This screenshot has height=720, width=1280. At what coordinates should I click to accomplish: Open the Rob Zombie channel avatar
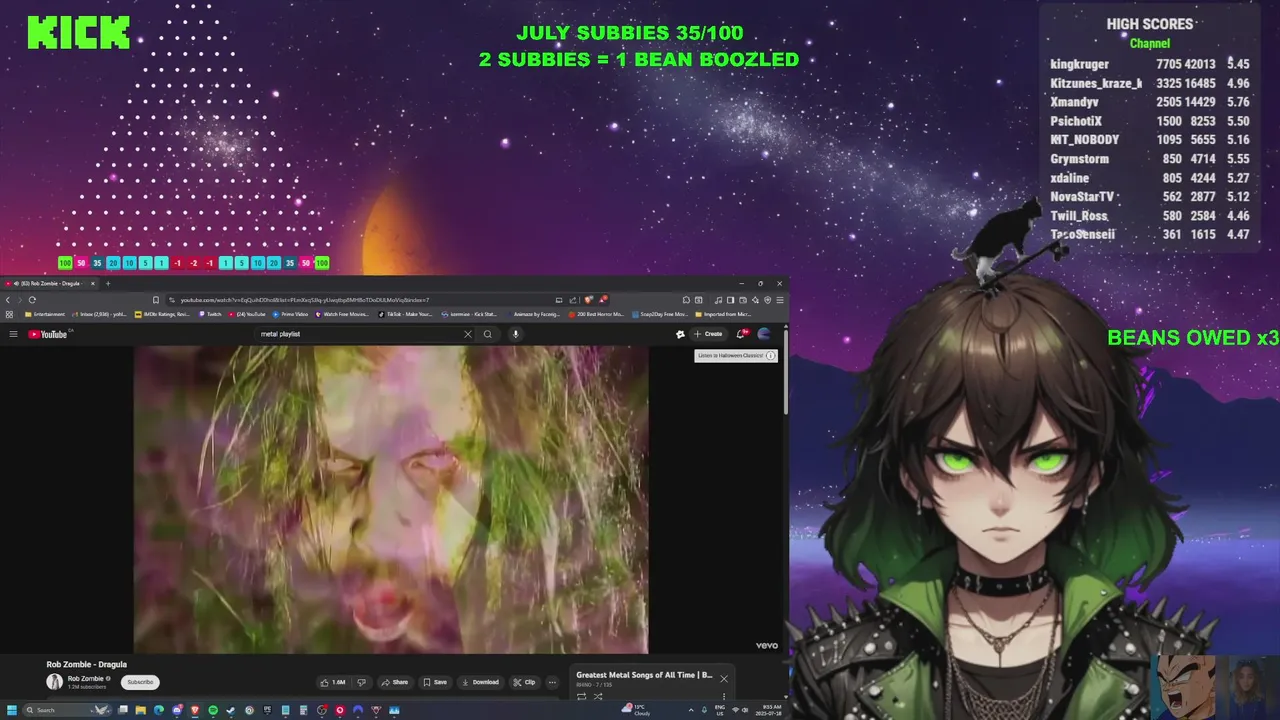(54, 682)
